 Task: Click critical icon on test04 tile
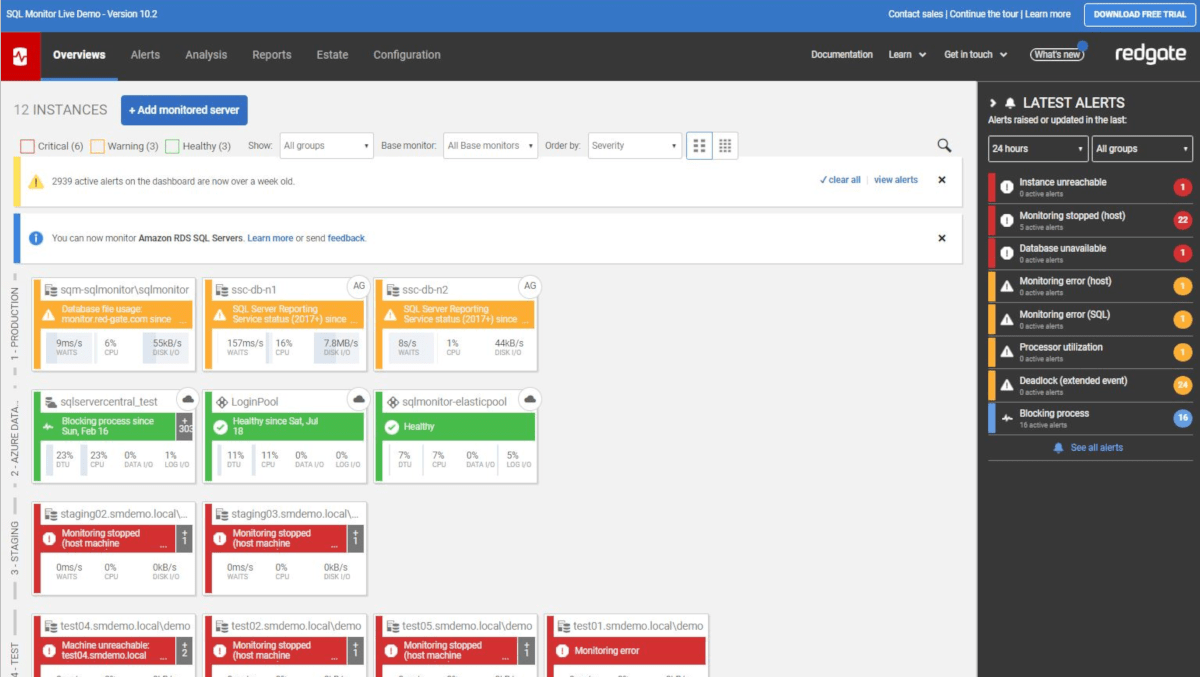[49, 651]
